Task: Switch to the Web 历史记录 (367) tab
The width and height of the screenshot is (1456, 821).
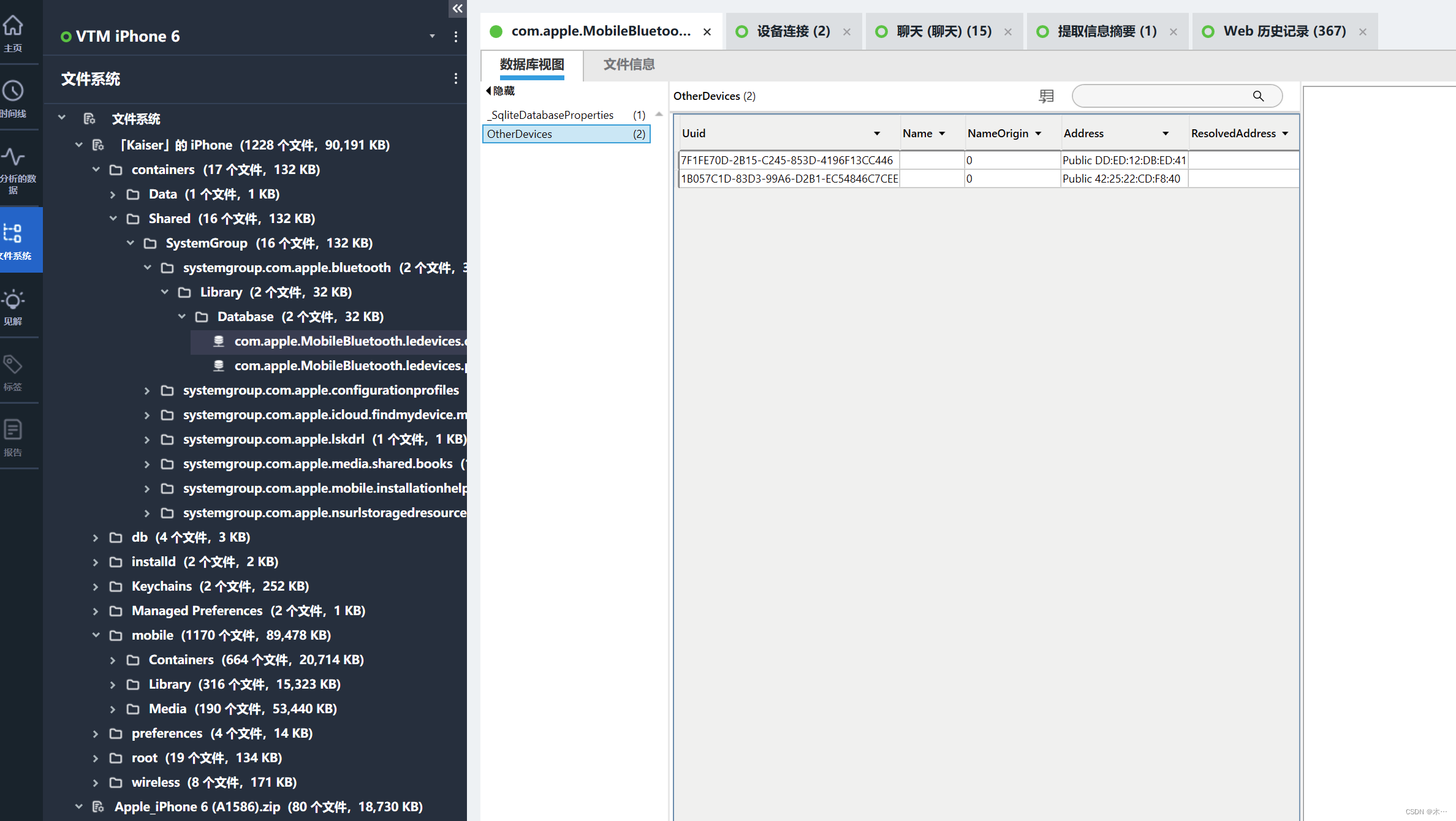Action: click(1284, 31)
